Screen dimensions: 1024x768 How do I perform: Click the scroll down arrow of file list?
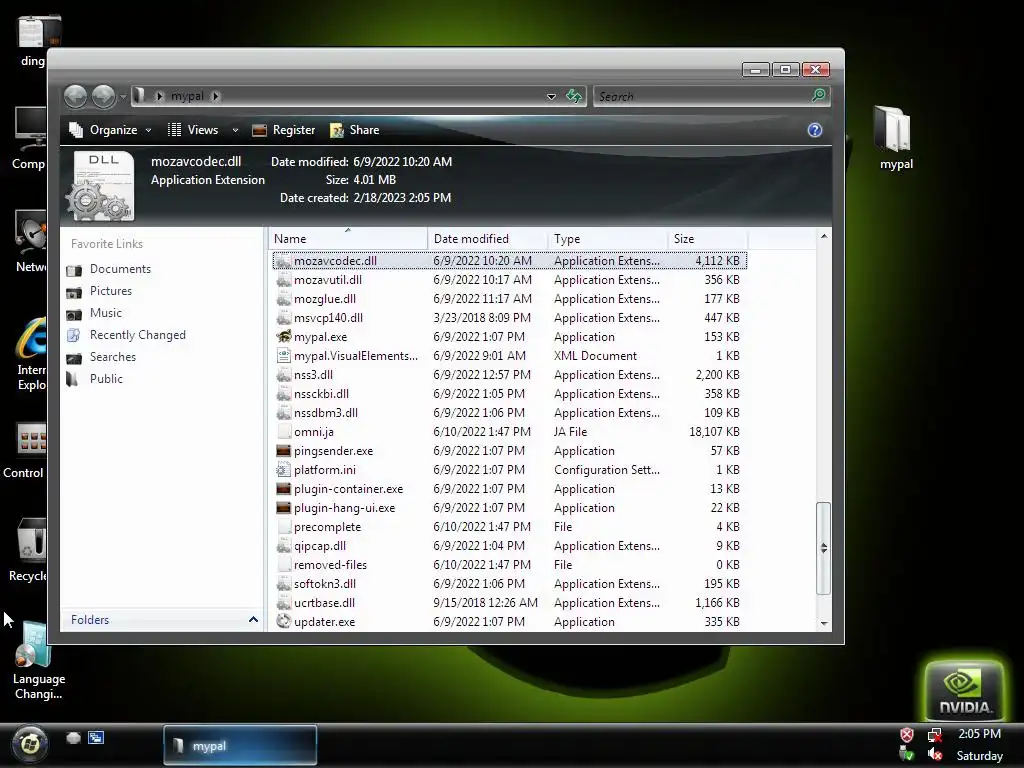824,623
